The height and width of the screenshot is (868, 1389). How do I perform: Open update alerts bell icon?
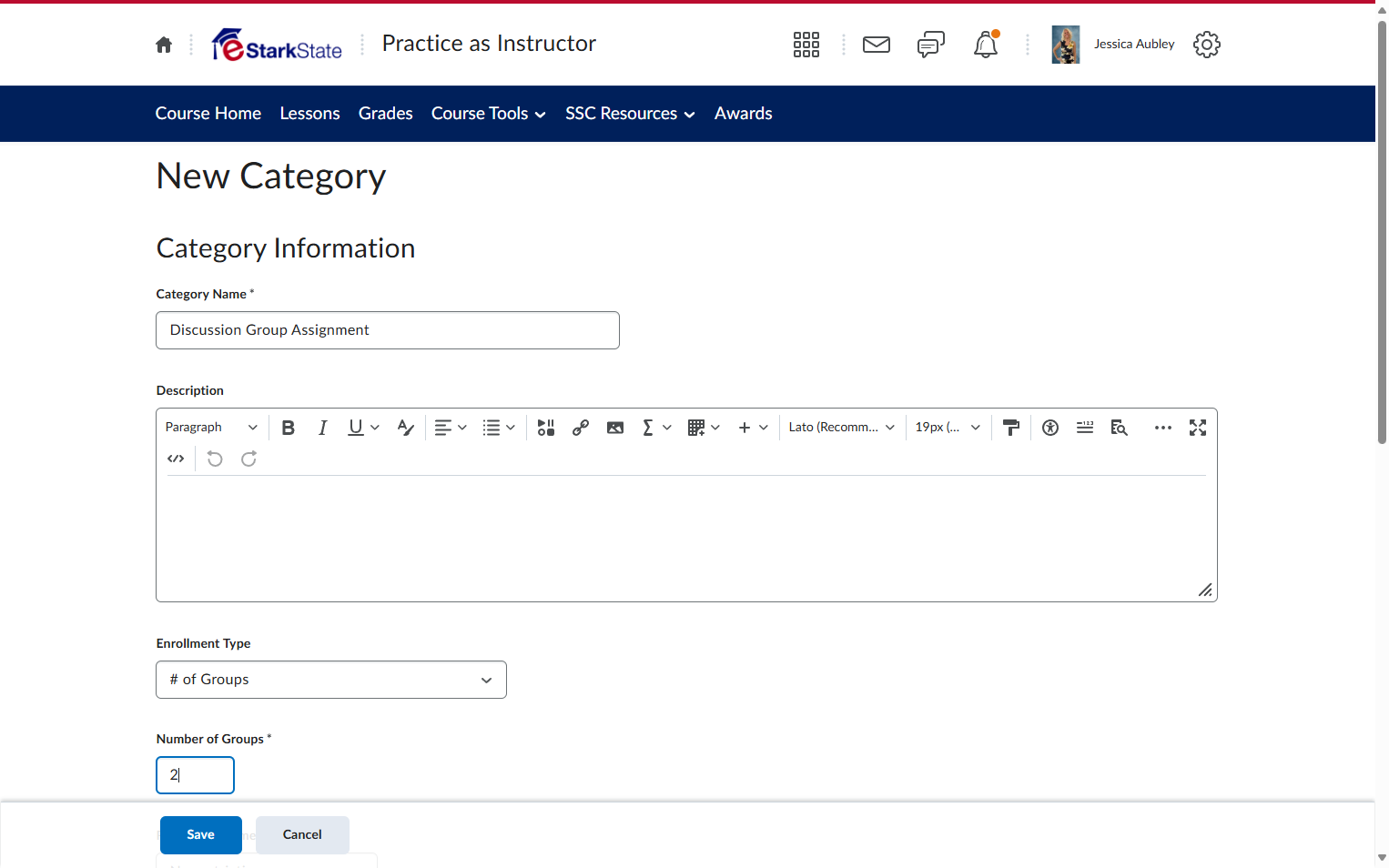[x=986, y=45]
